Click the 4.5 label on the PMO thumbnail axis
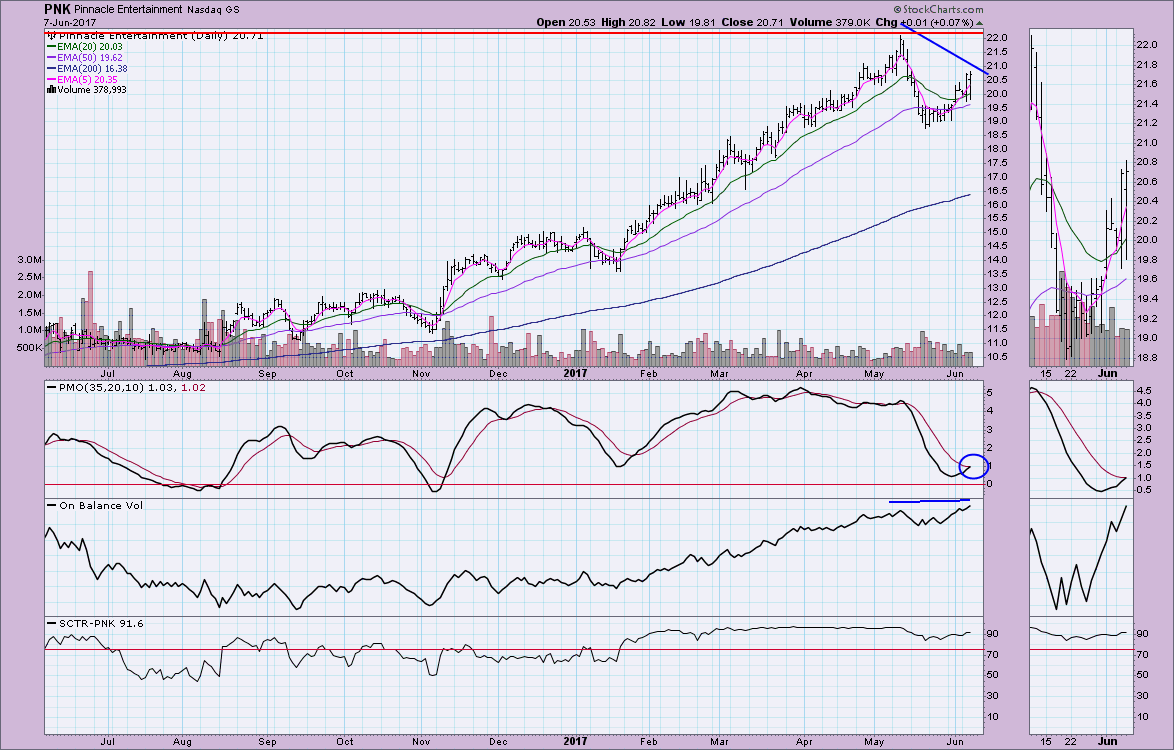This screenshot has height=750, width=1174. click(x=1145, y=391)
